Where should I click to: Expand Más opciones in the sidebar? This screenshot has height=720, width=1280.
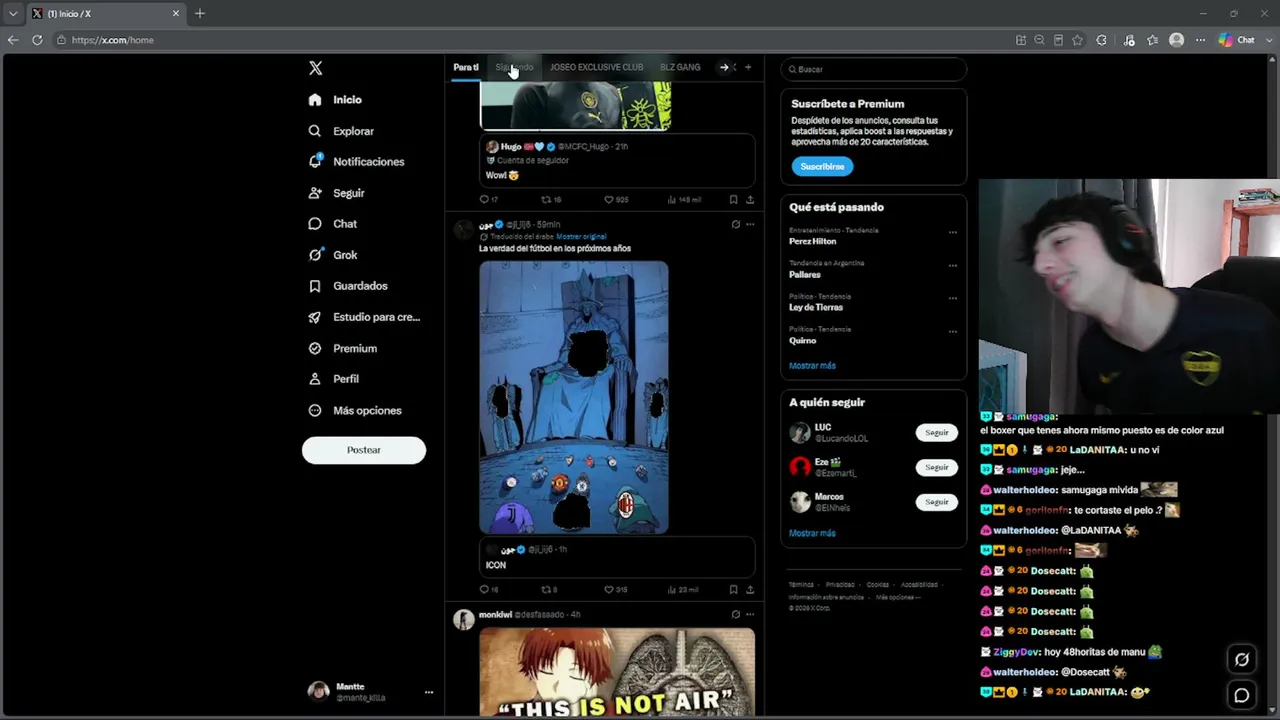click(x=355, y=410)
